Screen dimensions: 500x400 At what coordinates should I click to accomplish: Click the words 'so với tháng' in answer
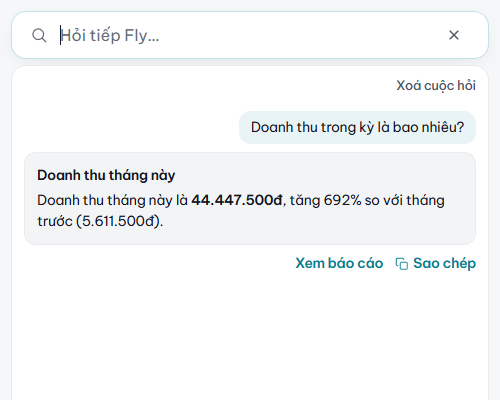click(x=405, y=201)
